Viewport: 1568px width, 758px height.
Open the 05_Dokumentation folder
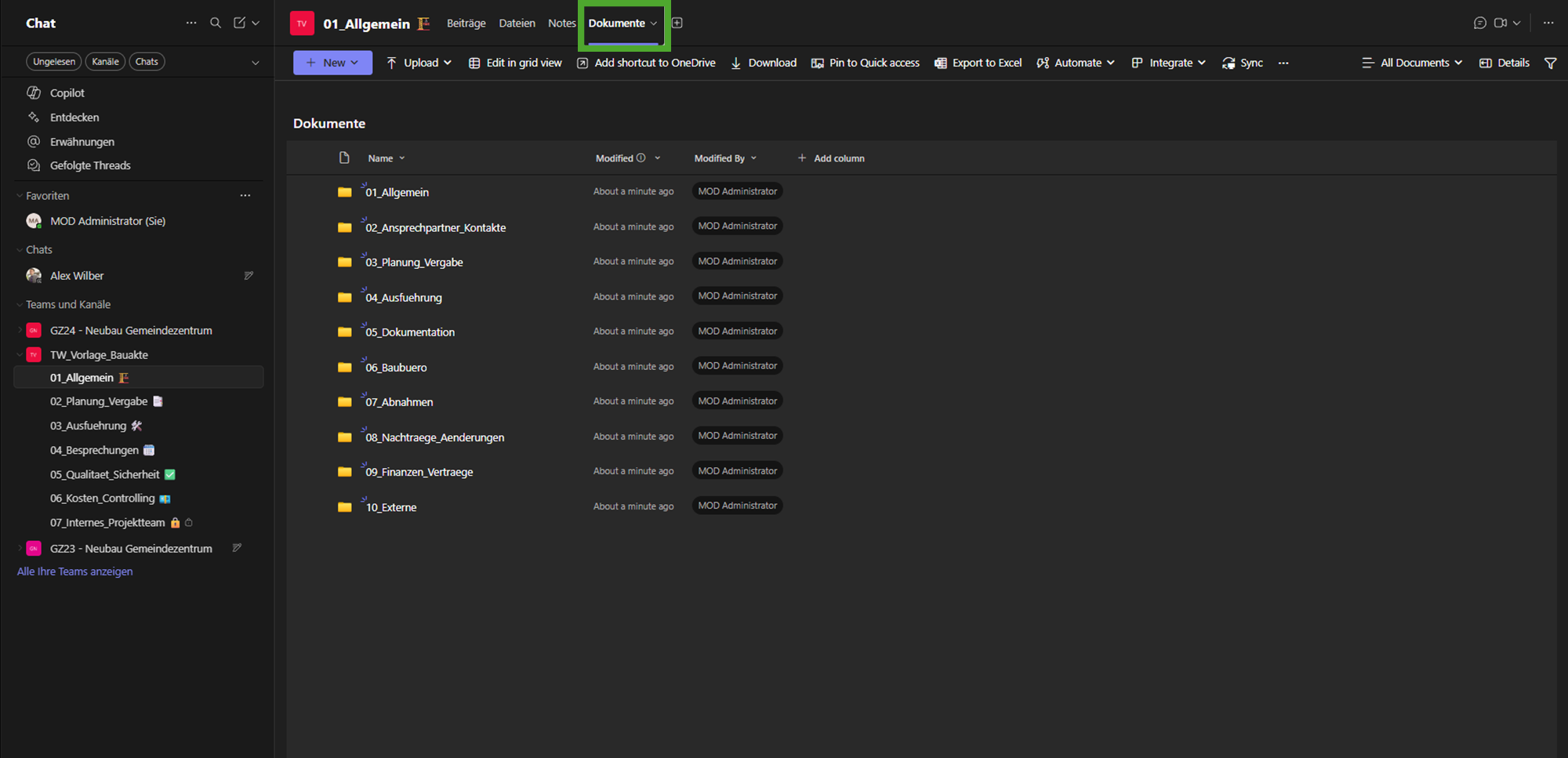[x=410, y=332]
